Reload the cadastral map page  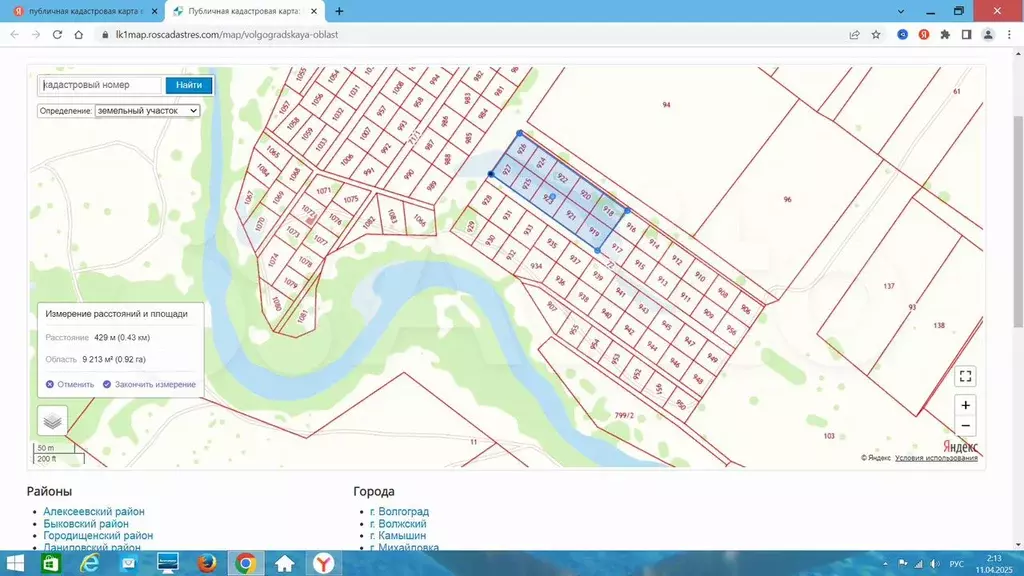pyautogui.click(x=57, y=35)
